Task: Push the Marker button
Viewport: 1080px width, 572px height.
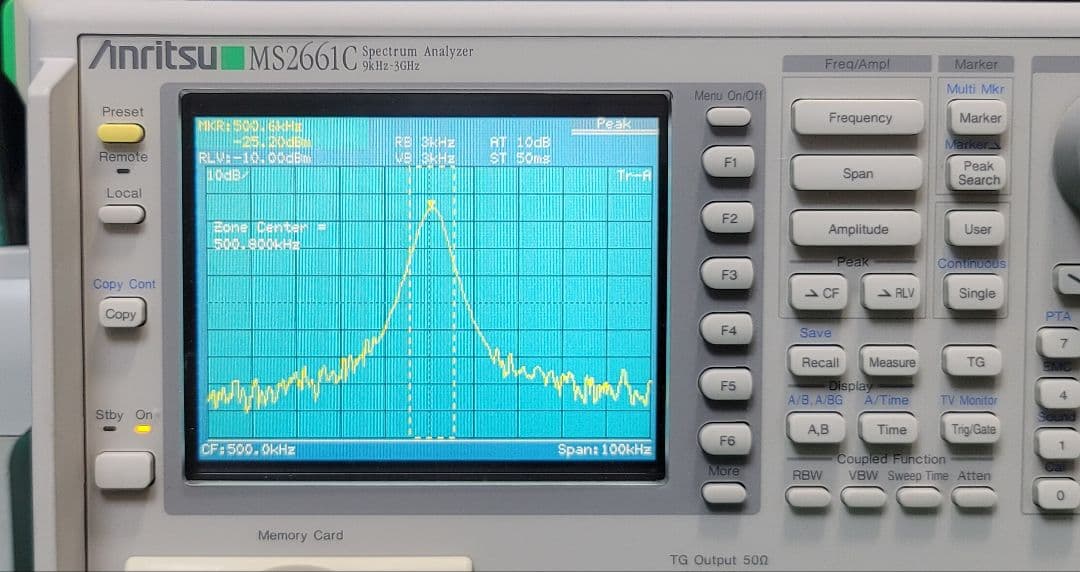Action: 977,118
